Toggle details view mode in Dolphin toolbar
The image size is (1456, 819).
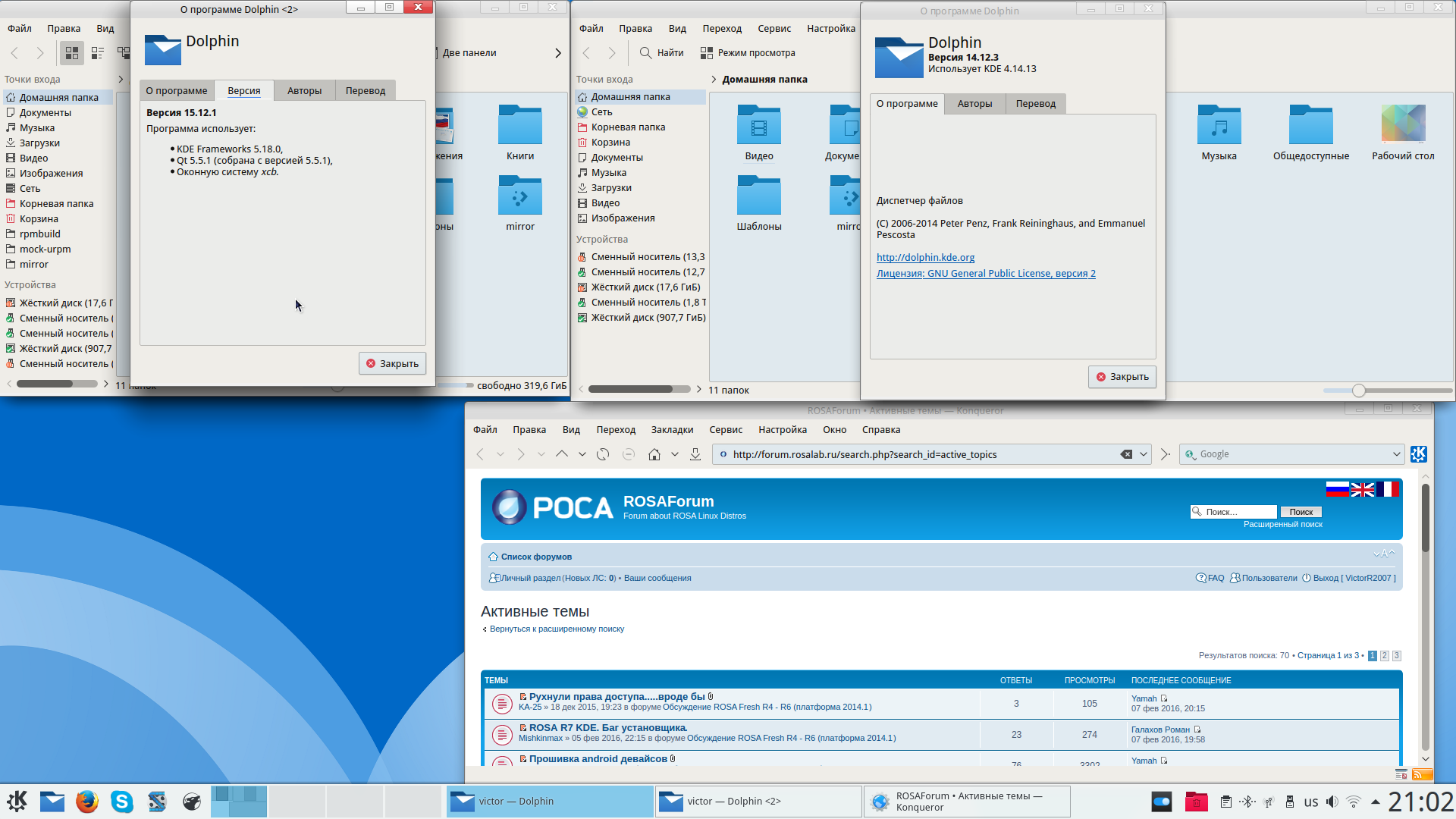pyautogui.click(x=98, y=53)
